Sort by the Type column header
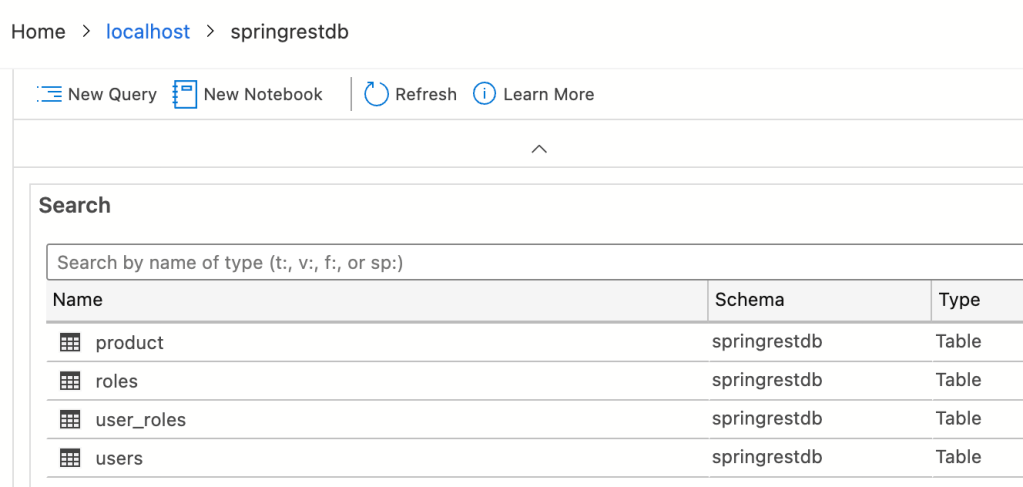This screenshot has height=487, width=1023. tap(958, 300)
